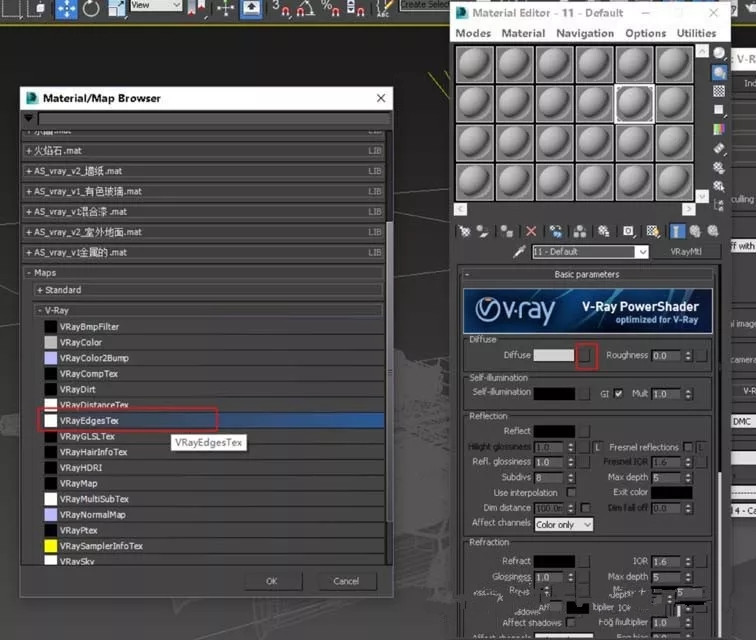Toggle L lock for Hilight glossiness
Viewport: 756px width, 640px height.
pyautogui.click(x=597, y=447)
